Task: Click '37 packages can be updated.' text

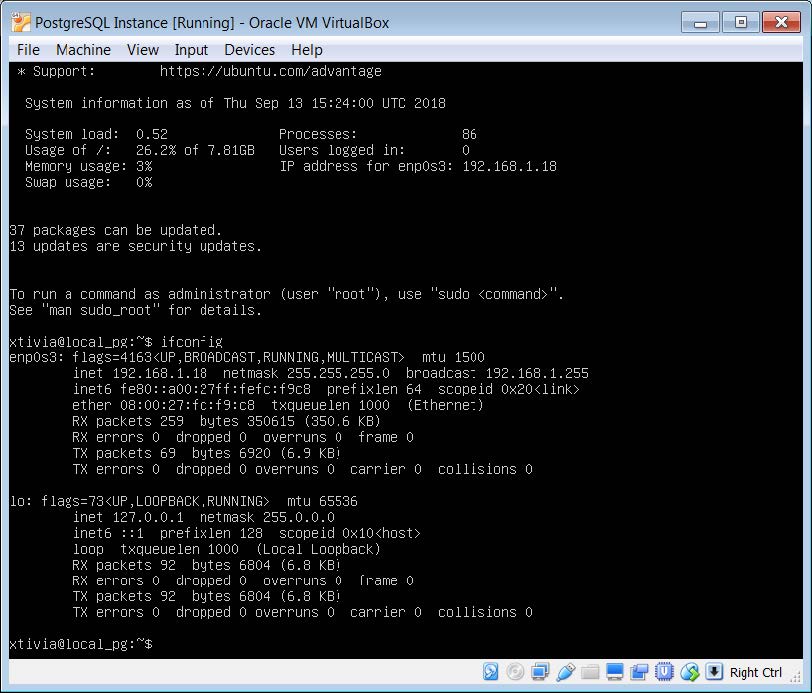Action: point(115,230)
